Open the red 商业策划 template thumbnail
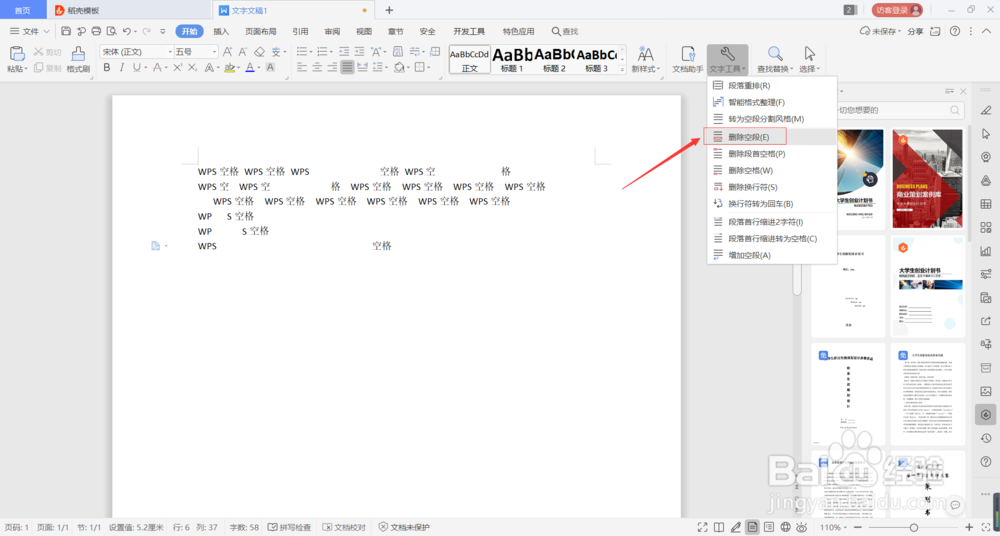The image size is (1000, 536). (x=927, y=179)
